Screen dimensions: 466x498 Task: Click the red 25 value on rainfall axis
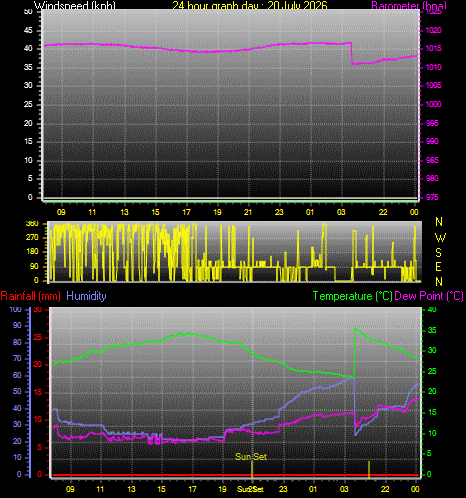pos(38,337)
